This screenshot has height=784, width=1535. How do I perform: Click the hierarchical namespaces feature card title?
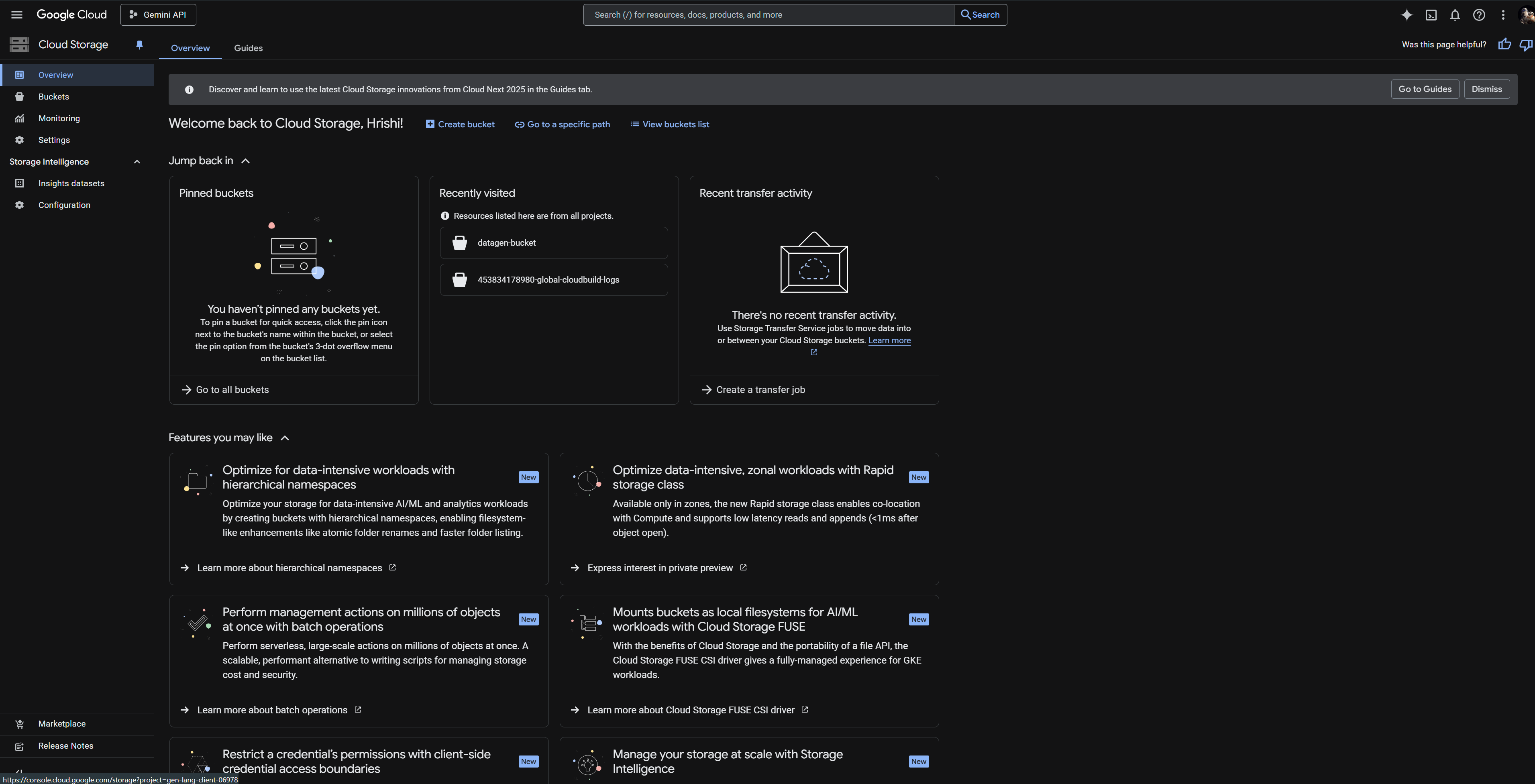[338, 477]
